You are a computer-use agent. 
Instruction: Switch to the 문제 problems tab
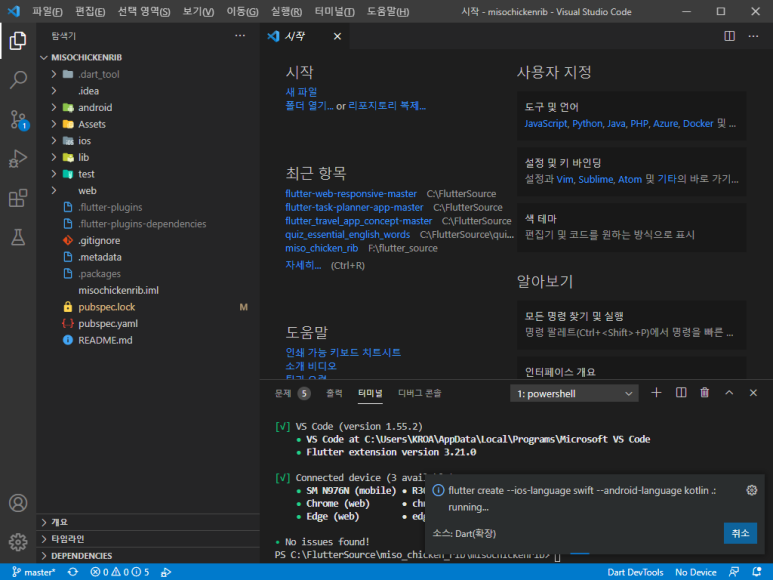292,393
